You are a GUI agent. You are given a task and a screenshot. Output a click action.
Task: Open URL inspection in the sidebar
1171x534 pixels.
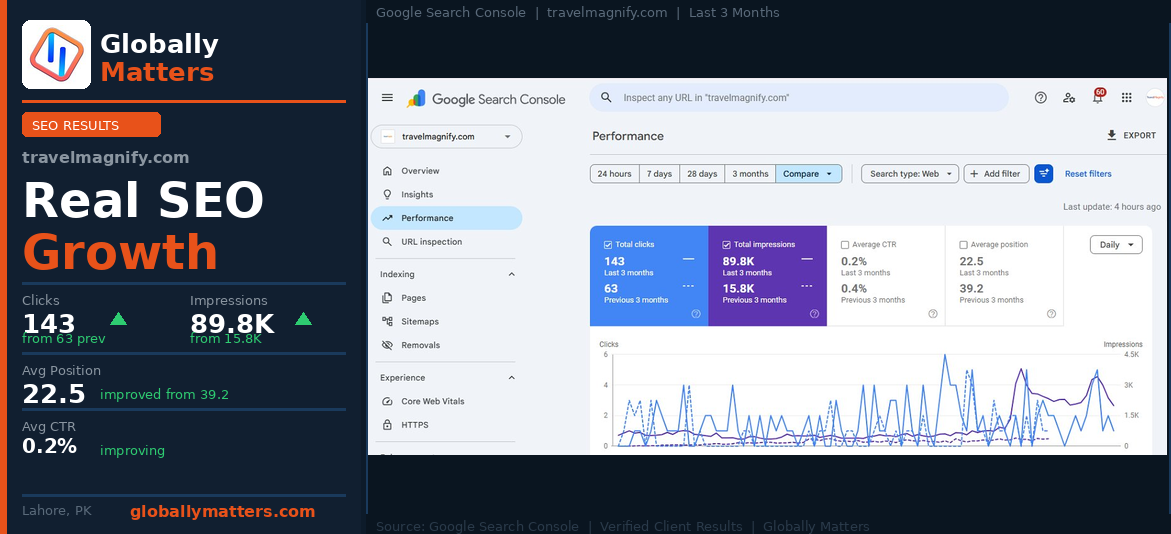(x=447, y=242)
